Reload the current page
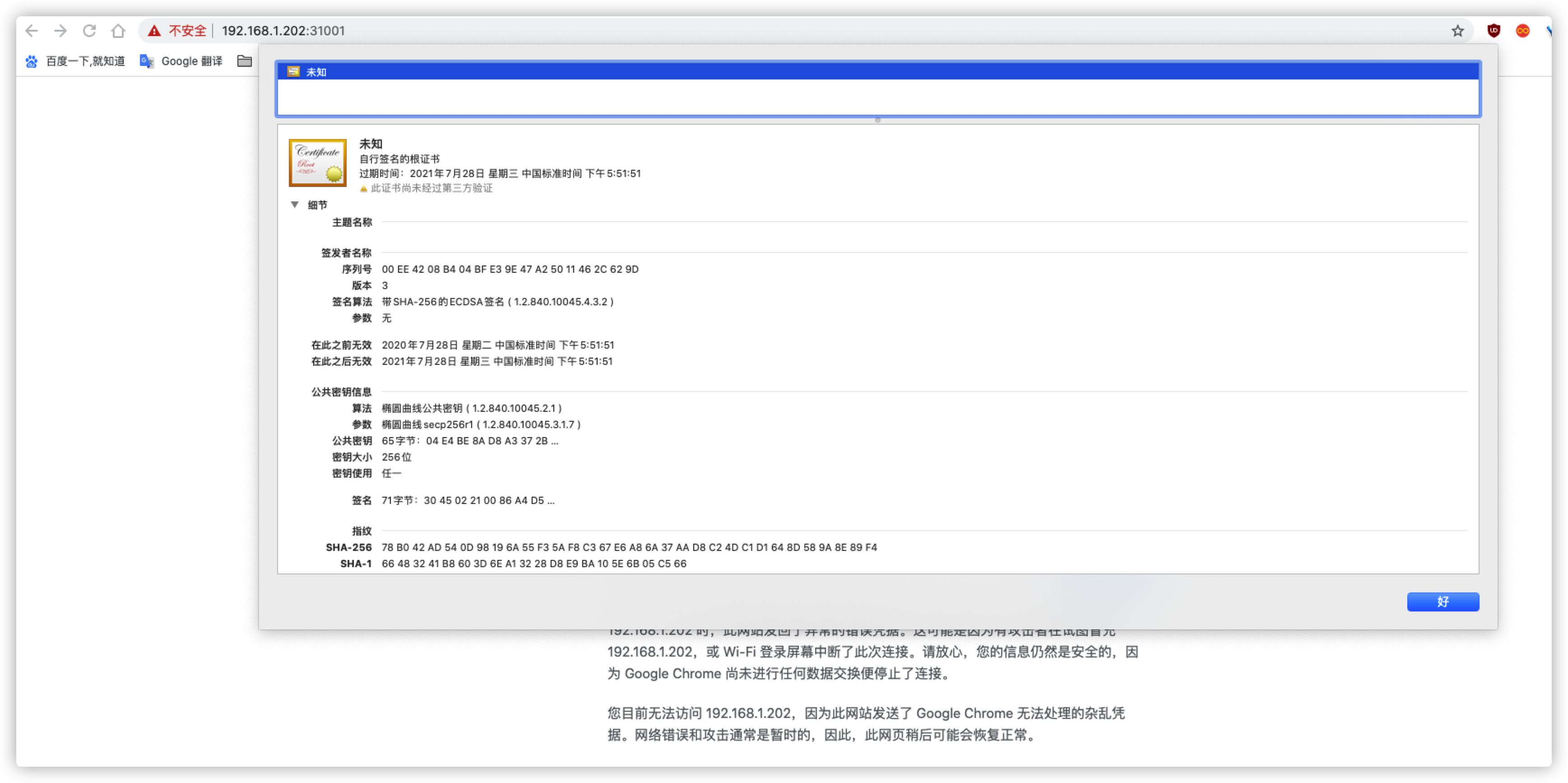 (x=89, y=30)
